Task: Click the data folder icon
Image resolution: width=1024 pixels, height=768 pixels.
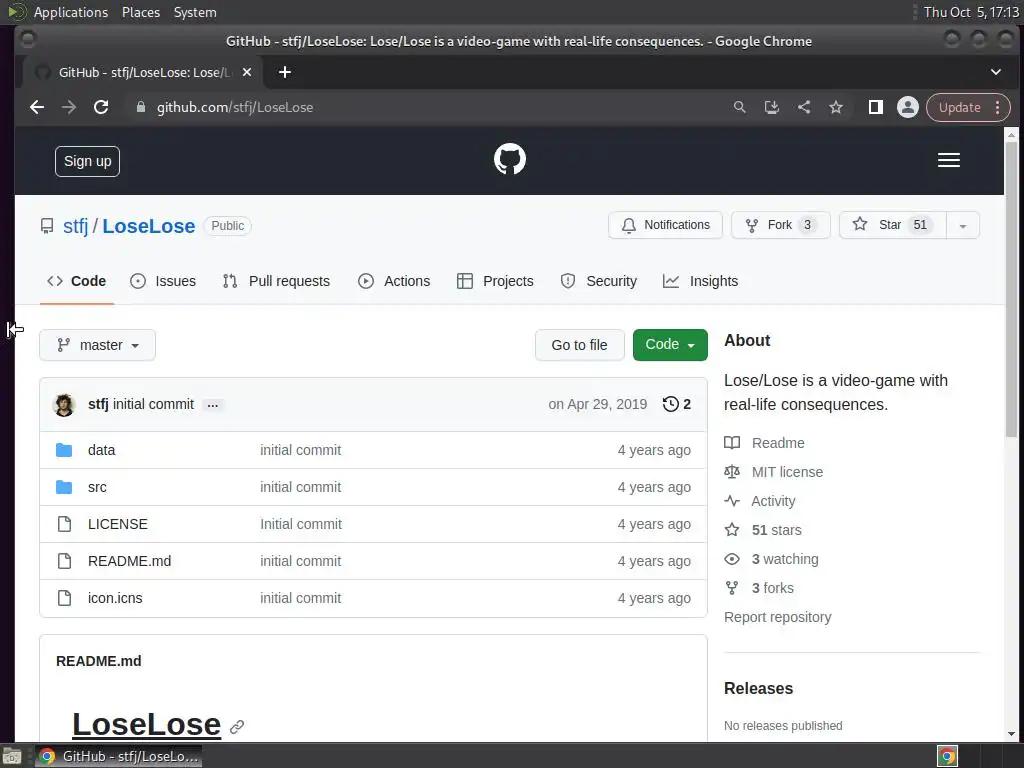Action: pyautogui.click(x=64, y=450)
